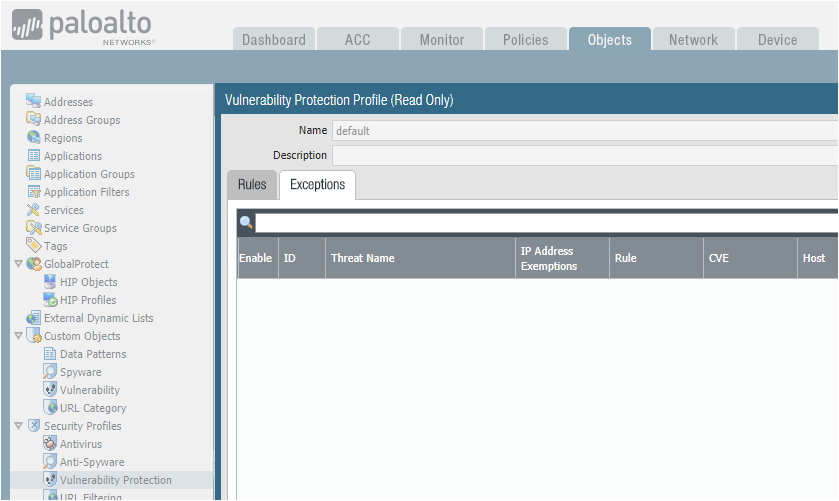Sort by the ID column header

(x=302, y=258)
